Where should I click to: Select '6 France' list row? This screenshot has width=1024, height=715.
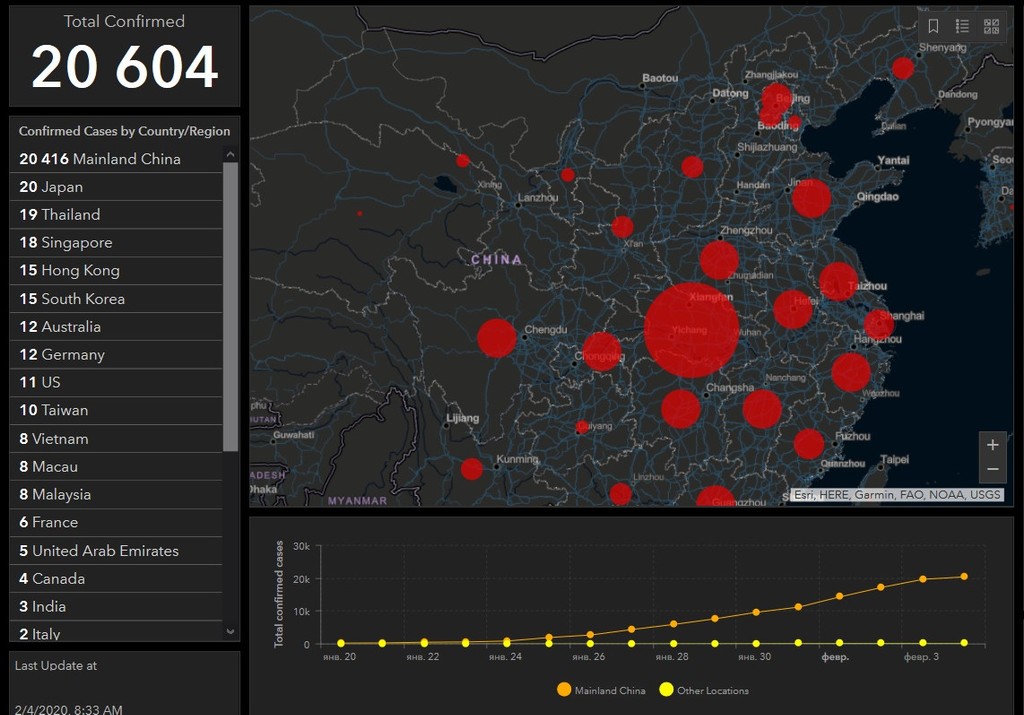click(x=116, y=522)
